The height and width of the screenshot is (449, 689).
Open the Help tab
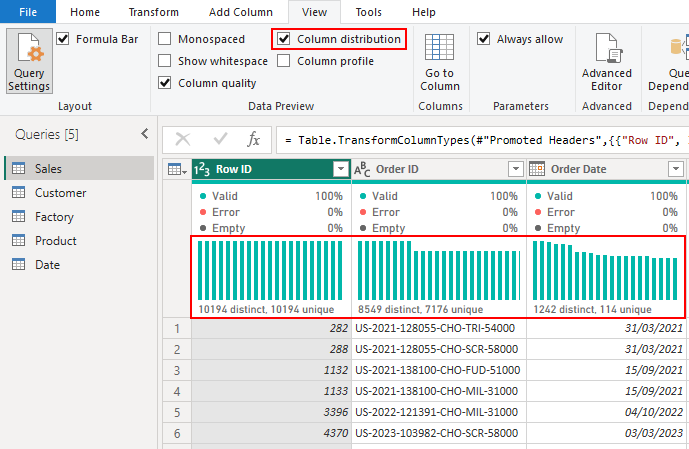(x=424, y=12)
